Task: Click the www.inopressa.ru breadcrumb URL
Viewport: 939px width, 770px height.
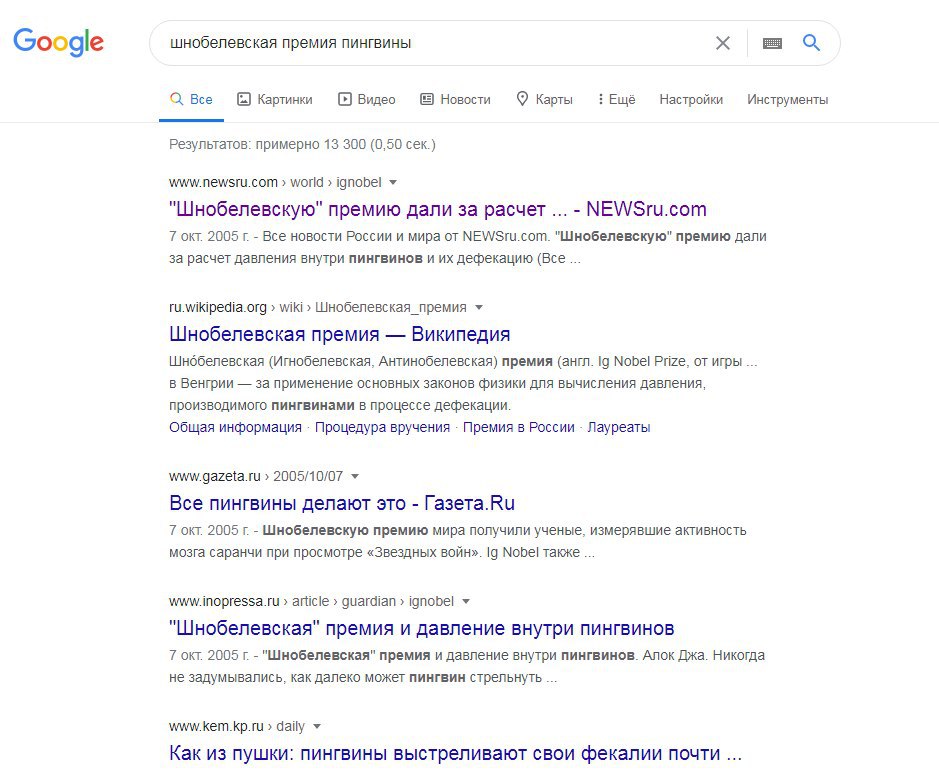Action: (224, 601)
